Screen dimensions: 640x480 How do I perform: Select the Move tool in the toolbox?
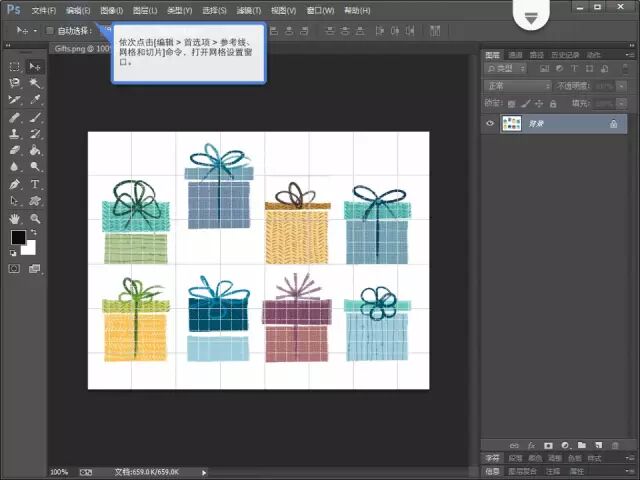[35, 67]
